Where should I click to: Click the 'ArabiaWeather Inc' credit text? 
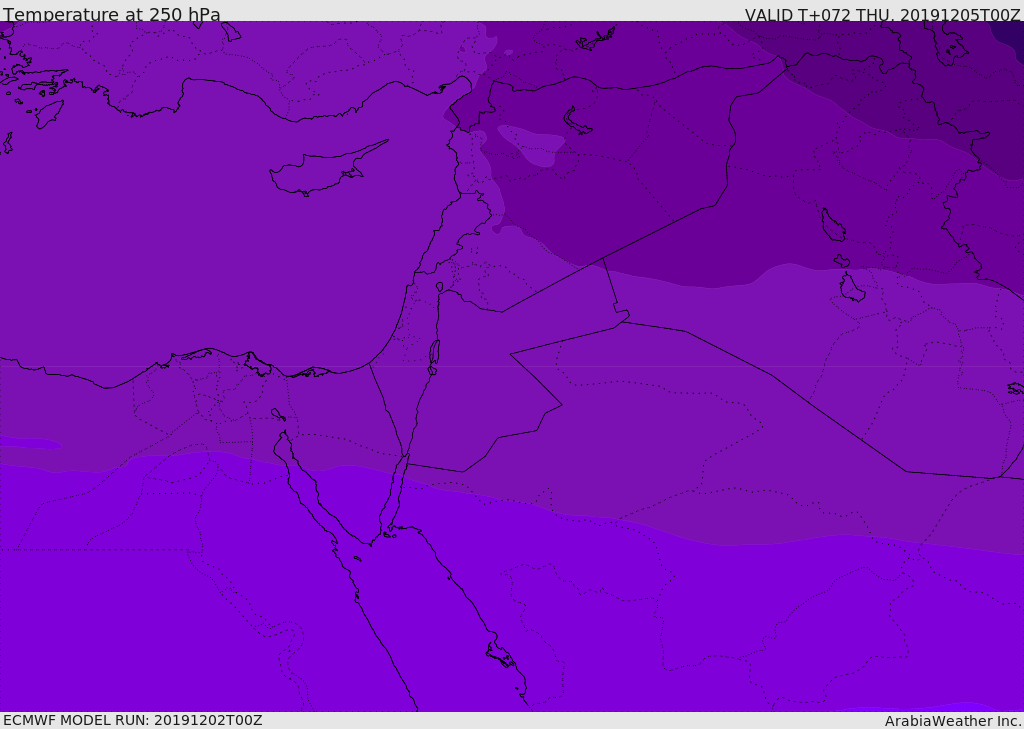[x=952, y=721]
